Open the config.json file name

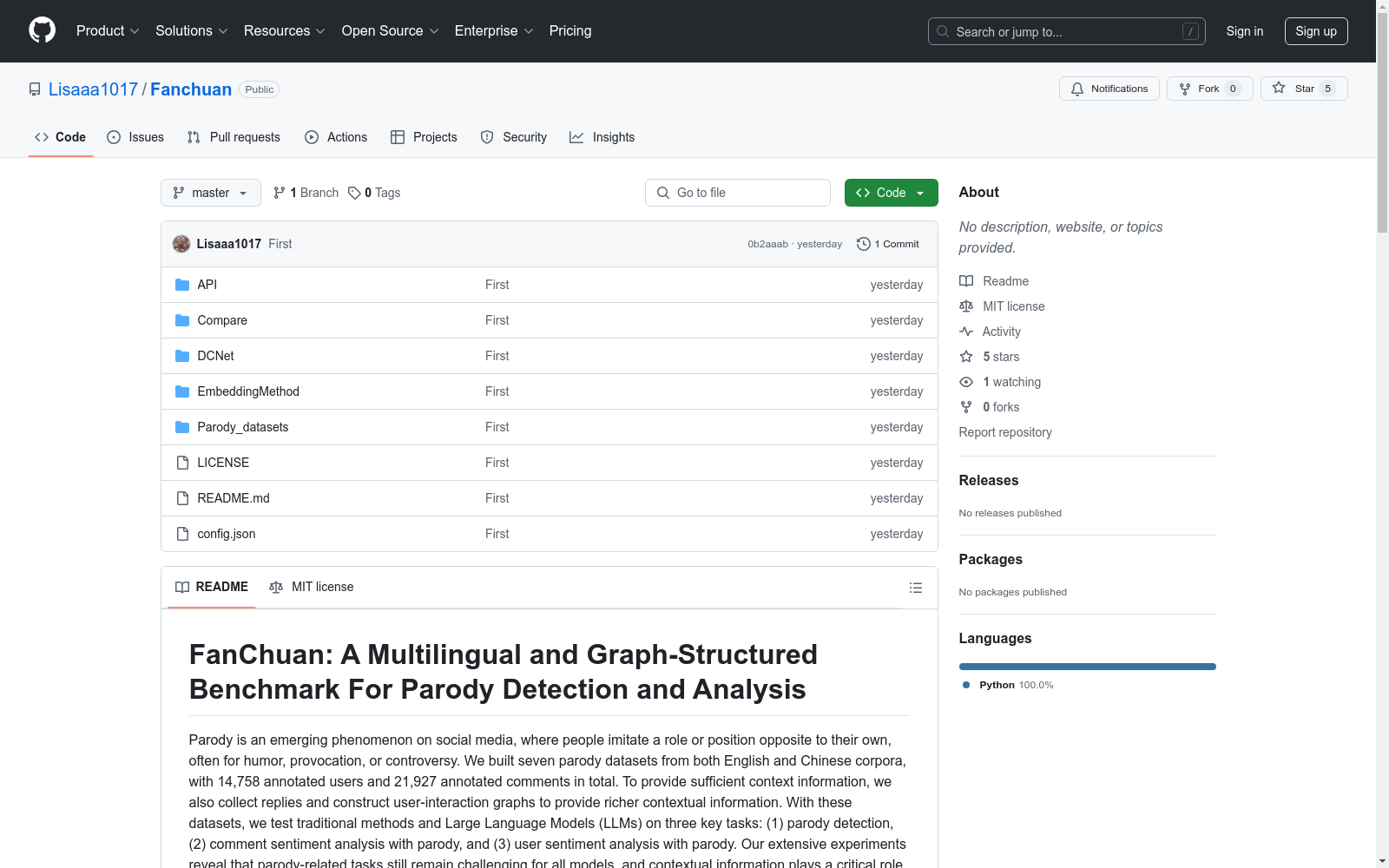point(227,534)
